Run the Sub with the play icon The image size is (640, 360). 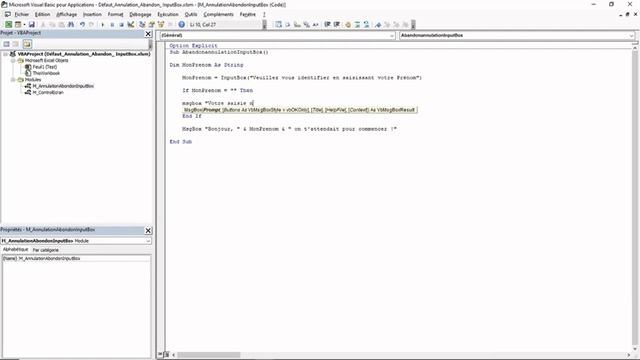click(x=102, y=24)
